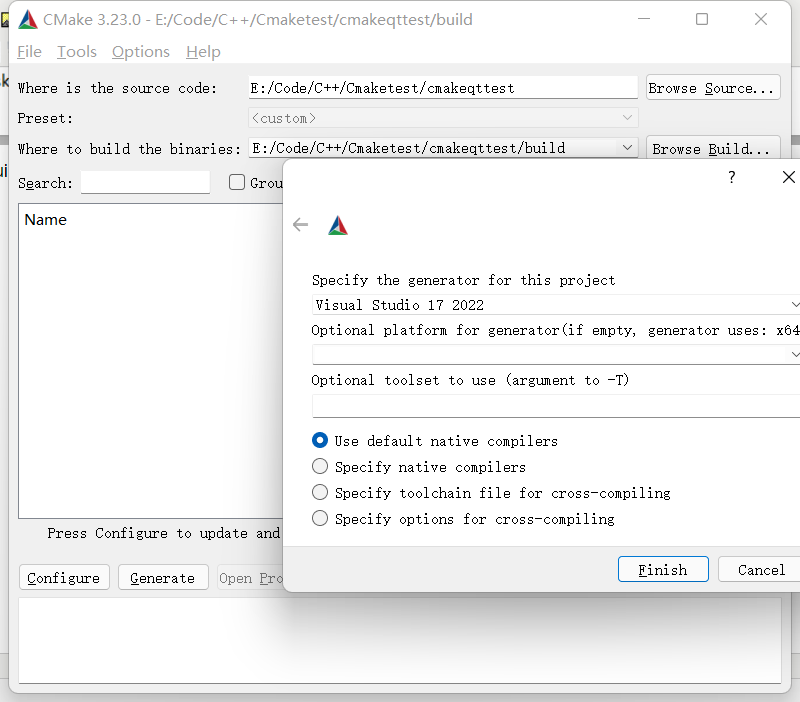Choose Specify options for cross-compiling
800x702 pixels.
tap(320, 518)
